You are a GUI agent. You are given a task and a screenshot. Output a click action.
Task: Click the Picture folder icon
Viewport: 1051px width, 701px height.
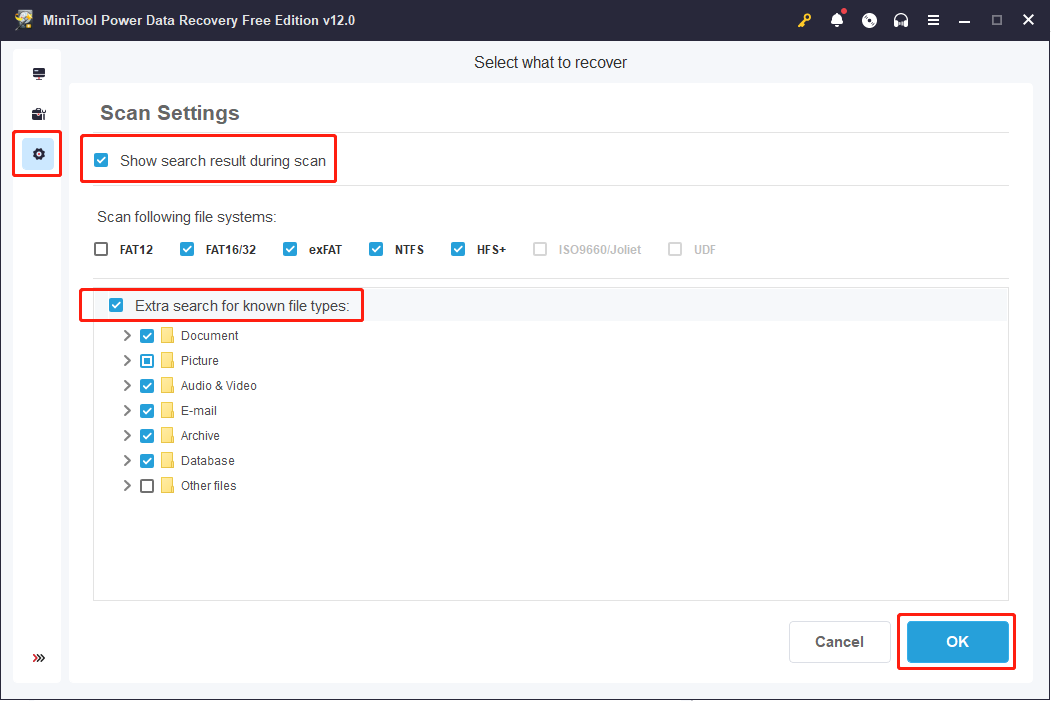pyautogui.click(x=168, y=361)
